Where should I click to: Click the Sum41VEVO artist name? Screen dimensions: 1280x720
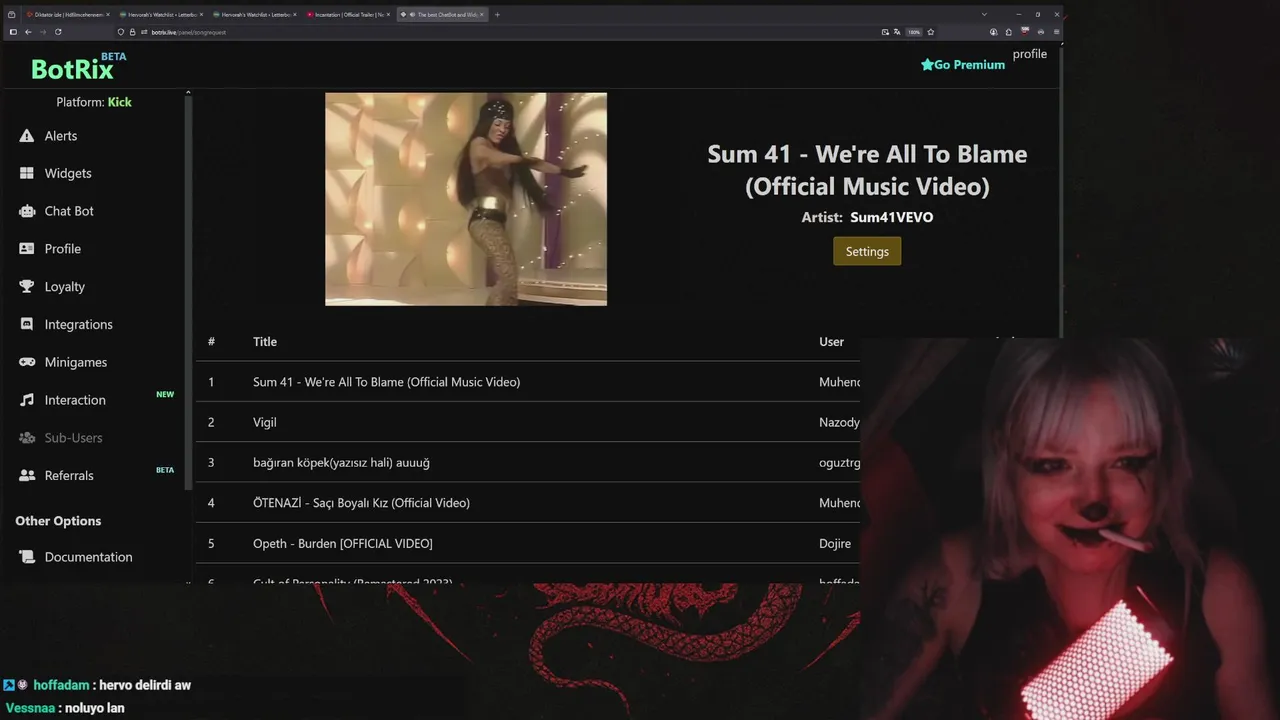coord(891,217)
